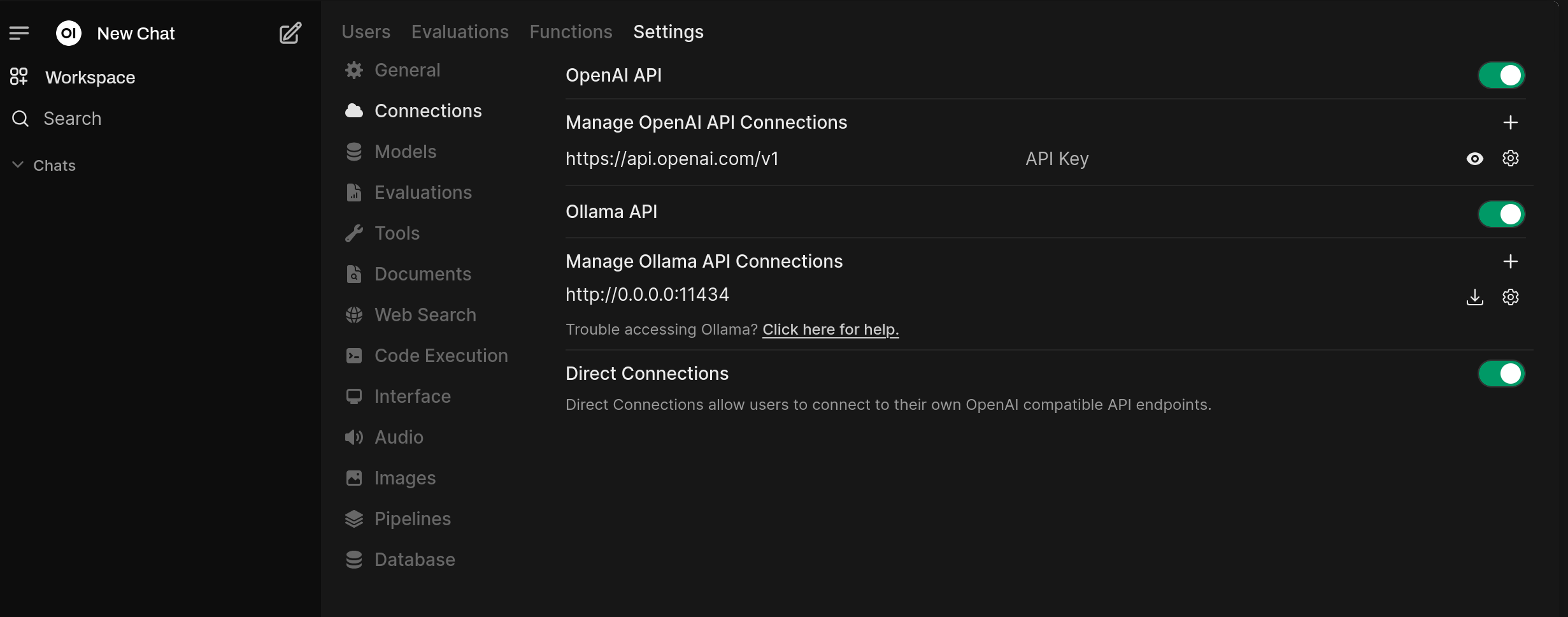Open Pipelines settings
Screen dimensions: 1568x617
pyautogui.click(x=413, y=519)
